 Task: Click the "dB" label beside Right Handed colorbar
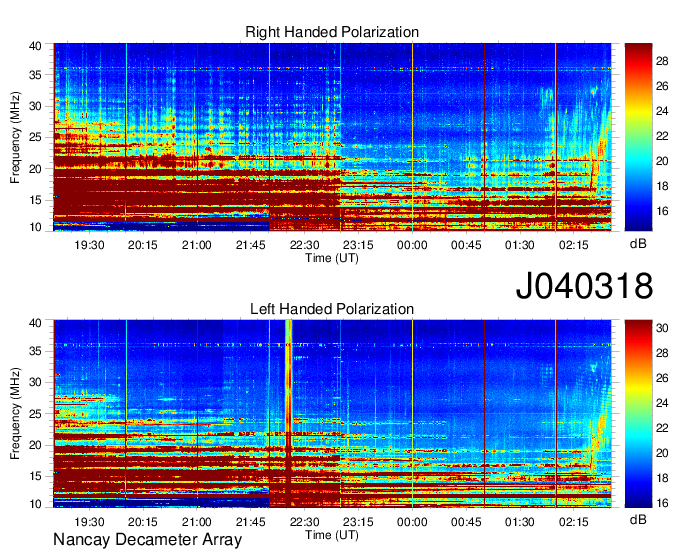(x=638, y=244)
